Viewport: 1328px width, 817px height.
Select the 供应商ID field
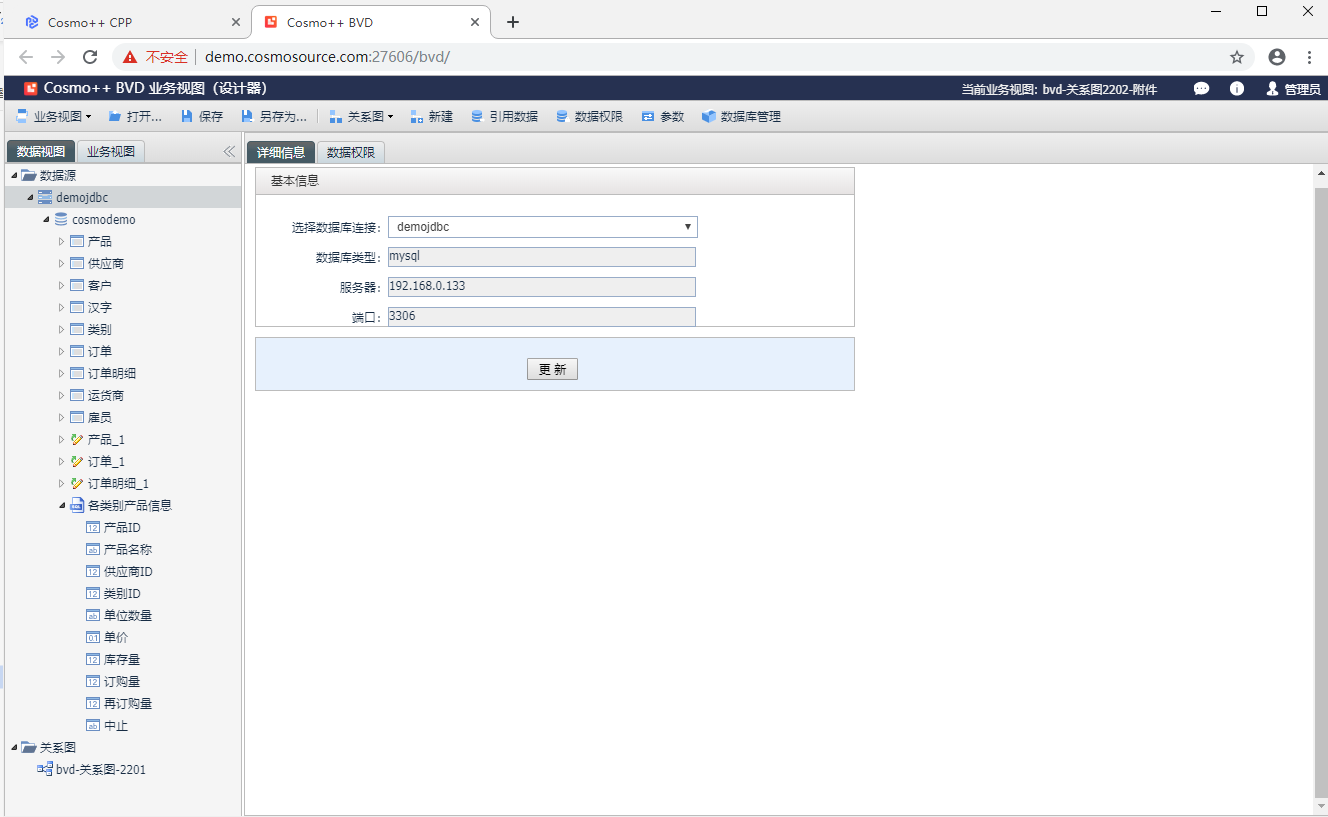(x=128, y=571)
